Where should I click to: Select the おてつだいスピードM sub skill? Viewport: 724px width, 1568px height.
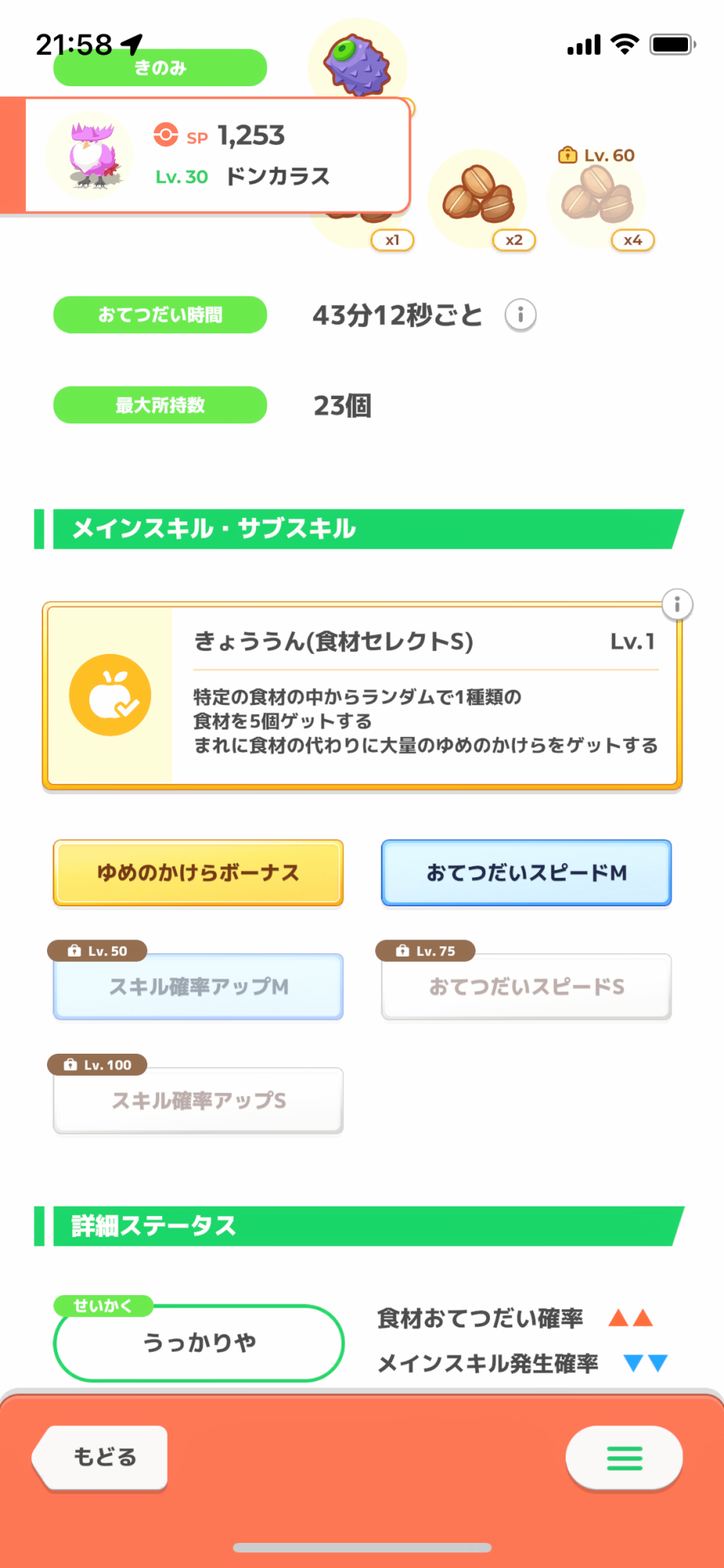(x=526, y=873)
